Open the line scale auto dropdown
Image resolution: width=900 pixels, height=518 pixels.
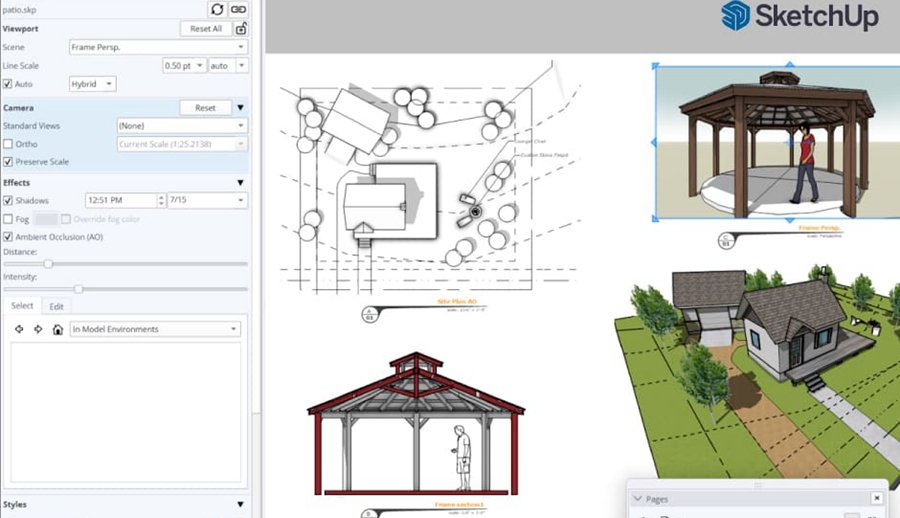(228, 65)
